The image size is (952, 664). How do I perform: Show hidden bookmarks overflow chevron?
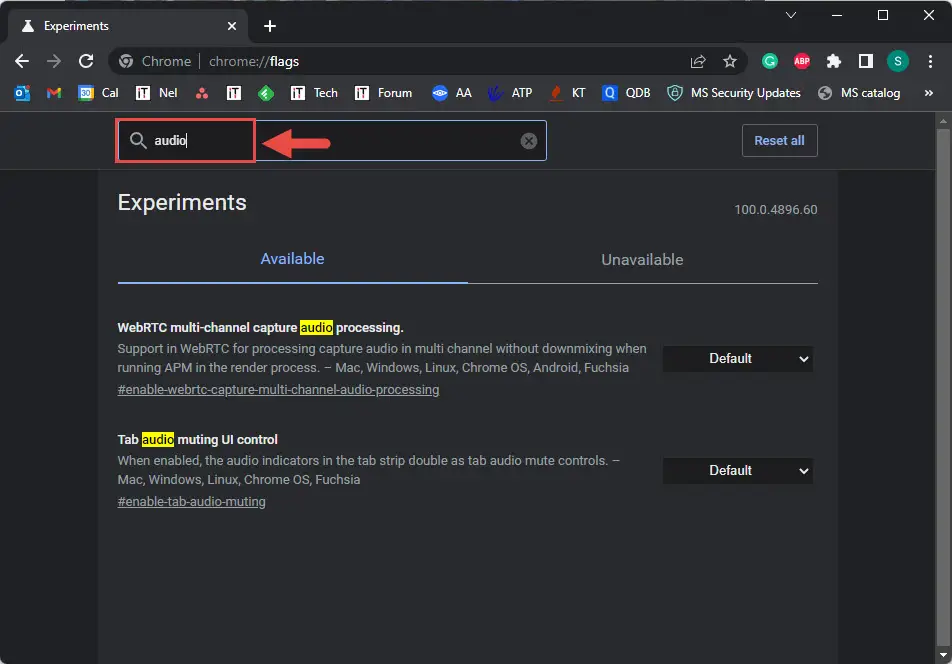point(928,93)
